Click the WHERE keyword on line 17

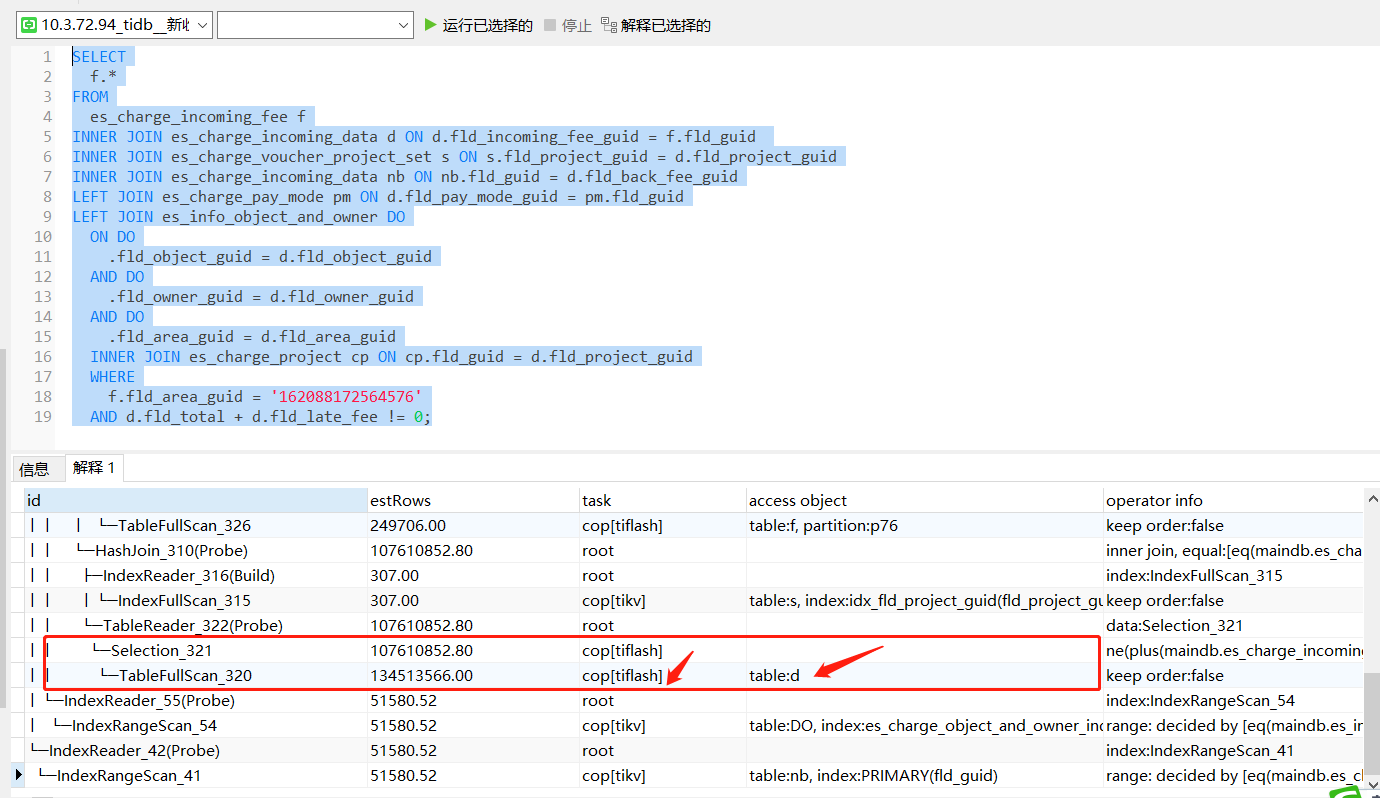click(x=112, y=376)
